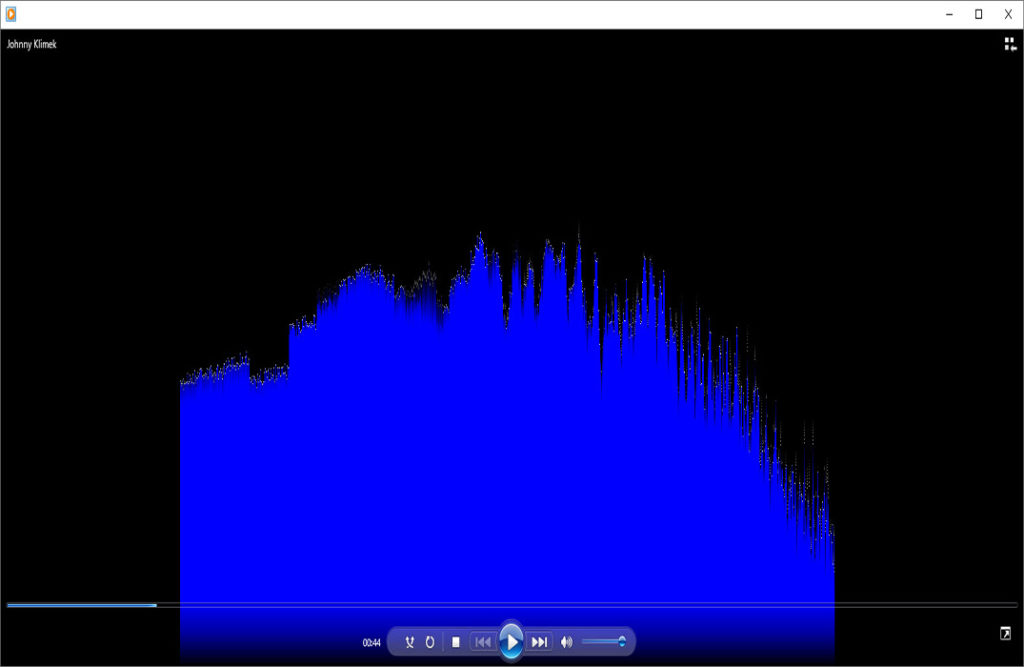
Task: View the player in full screen
Action: coord(1005,633)
